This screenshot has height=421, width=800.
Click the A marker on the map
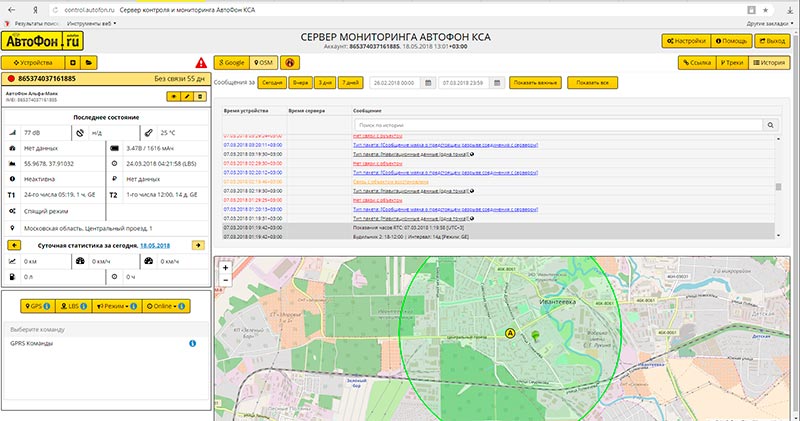509,333
